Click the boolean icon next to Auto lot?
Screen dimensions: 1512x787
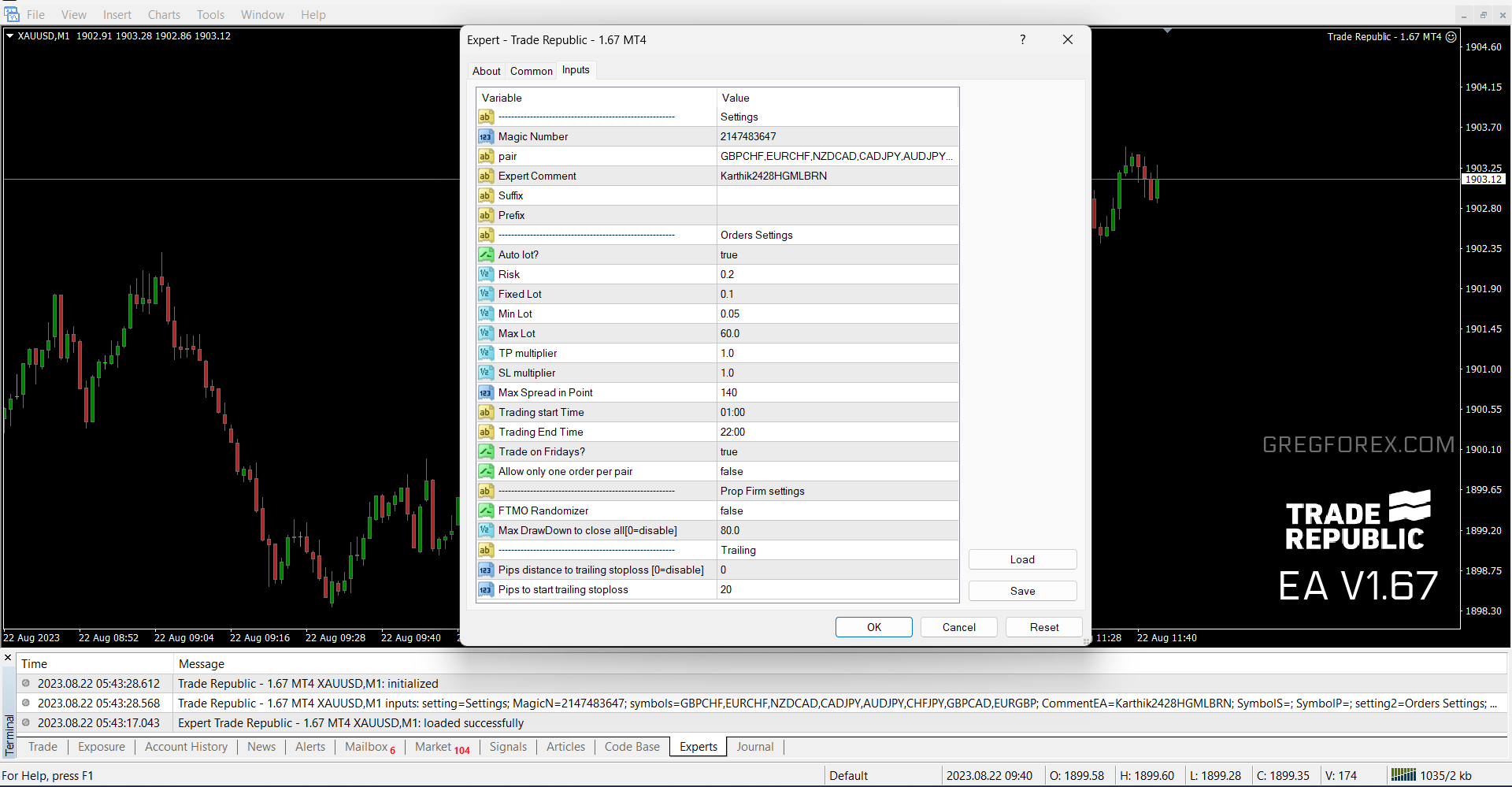[x=486, y=255]
